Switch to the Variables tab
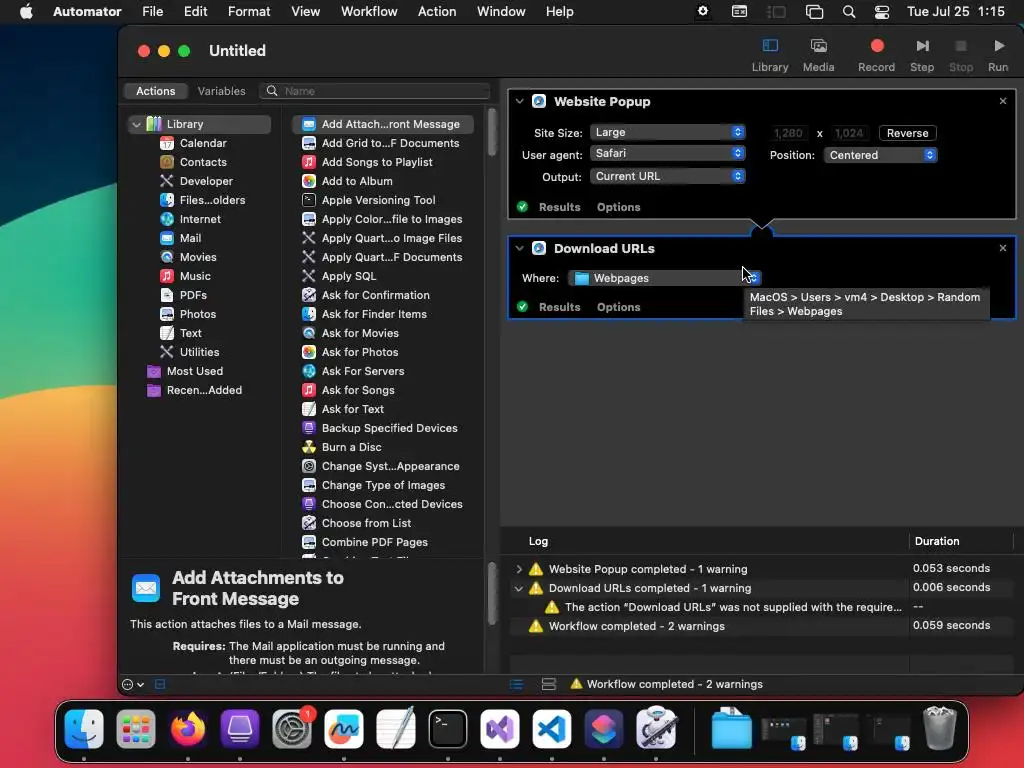Image resolution: width=1024 pixels, height=768 pixels. [x=221, y=91]
